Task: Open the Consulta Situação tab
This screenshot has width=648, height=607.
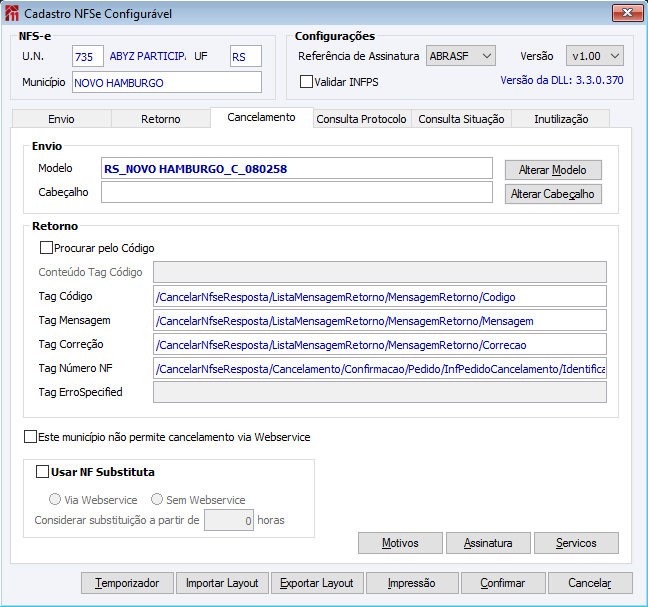Action: (x=461, y=119)
